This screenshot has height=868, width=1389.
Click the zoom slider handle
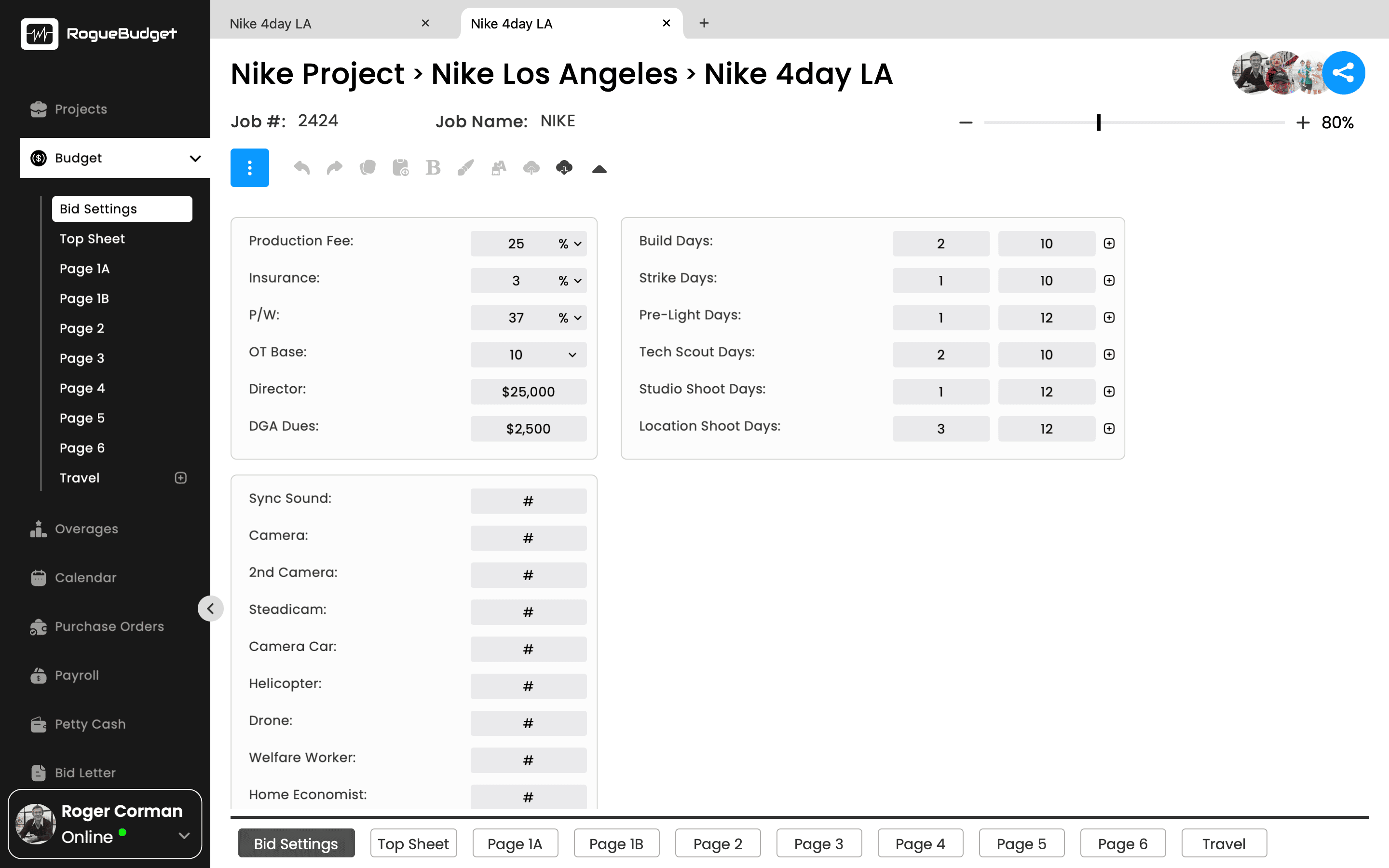(1098, 122)
